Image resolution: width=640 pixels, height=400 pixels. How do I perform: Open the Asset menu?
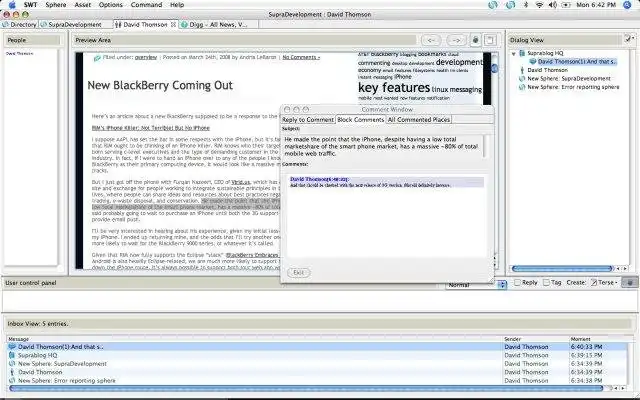tap(82, 5)
